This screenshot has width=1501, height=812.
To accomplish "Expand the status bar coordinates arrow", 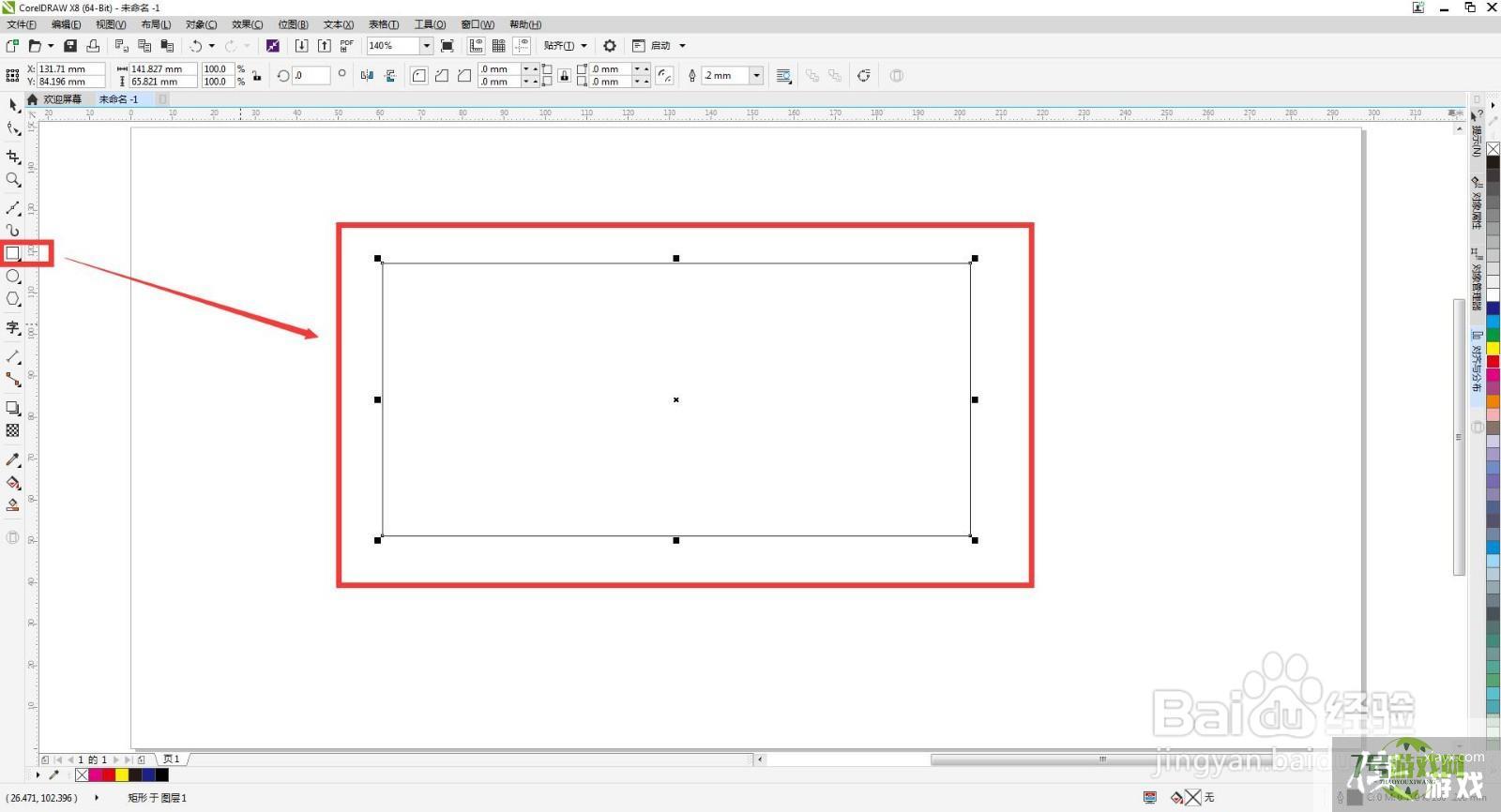I will point(97,798).
